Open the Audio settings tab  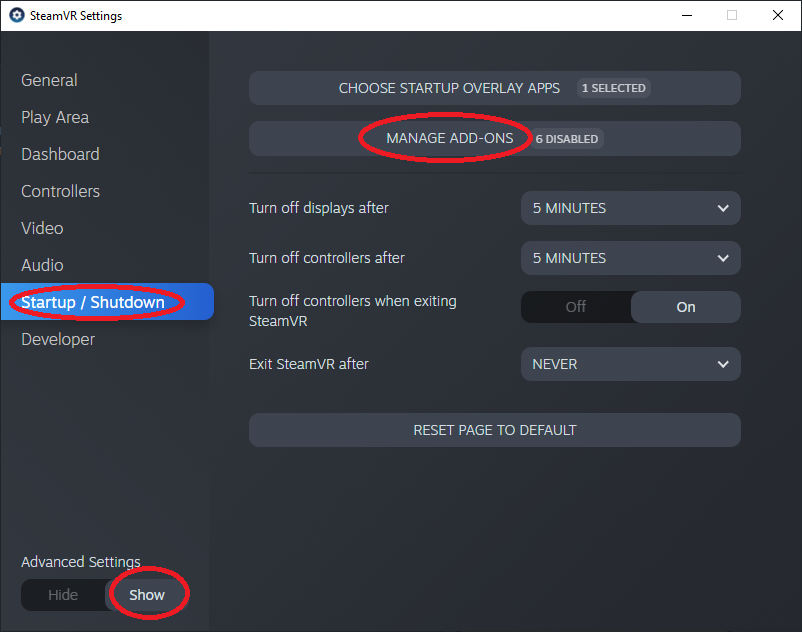pos(42,265)
